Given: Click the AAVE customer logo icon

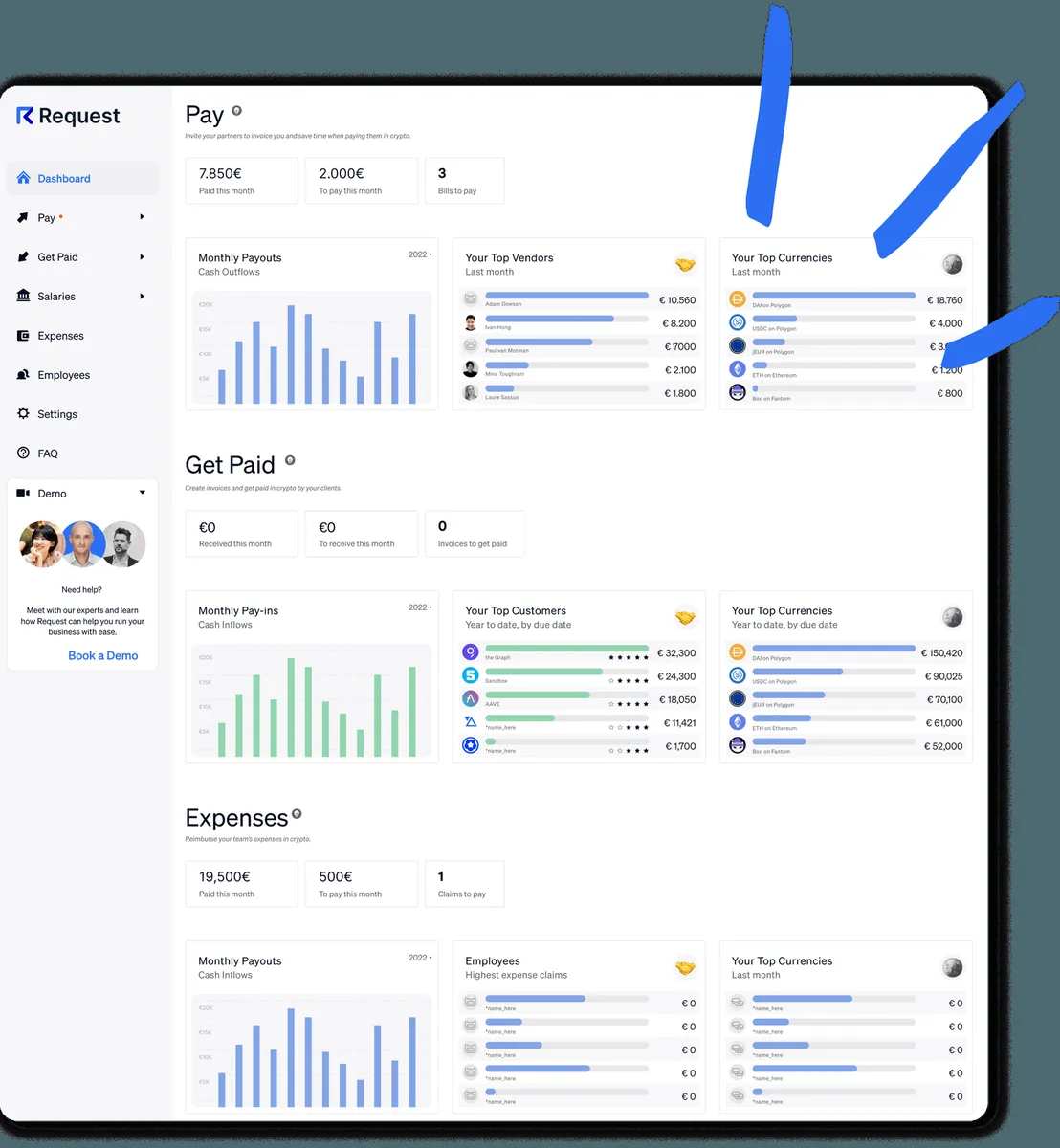Looking at the screenshot, I should click(470, 699).
